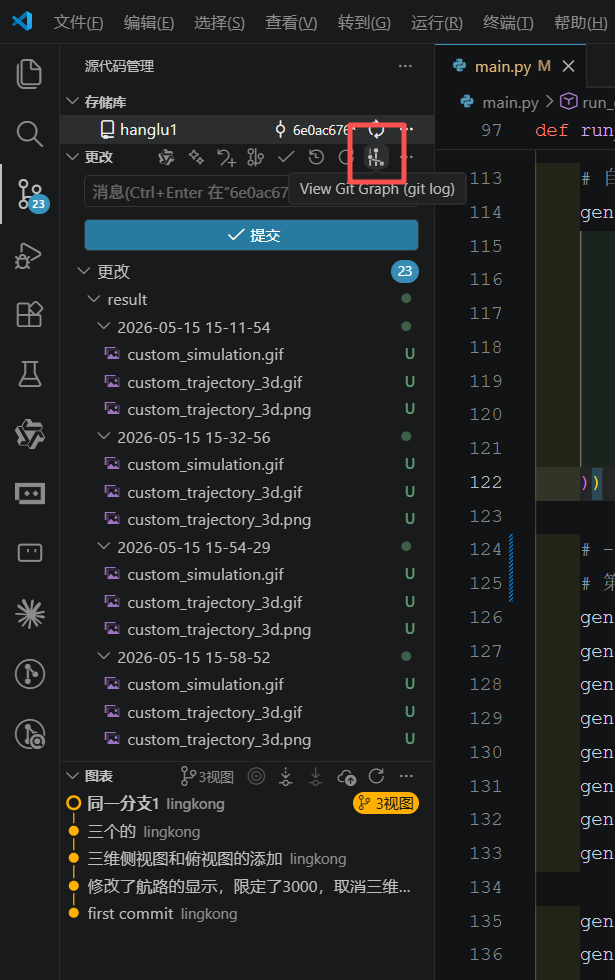This screenshot has height=980, width=615.
Task: Open more actions next to 源代码管理 title
Action: (x=405, y=66)
